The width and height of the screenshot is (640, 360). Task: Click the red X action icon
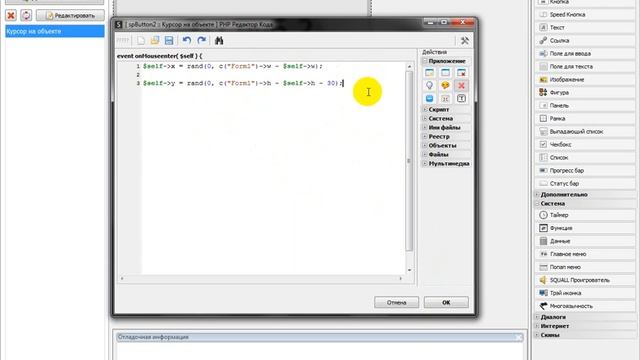tap(461, 86)
